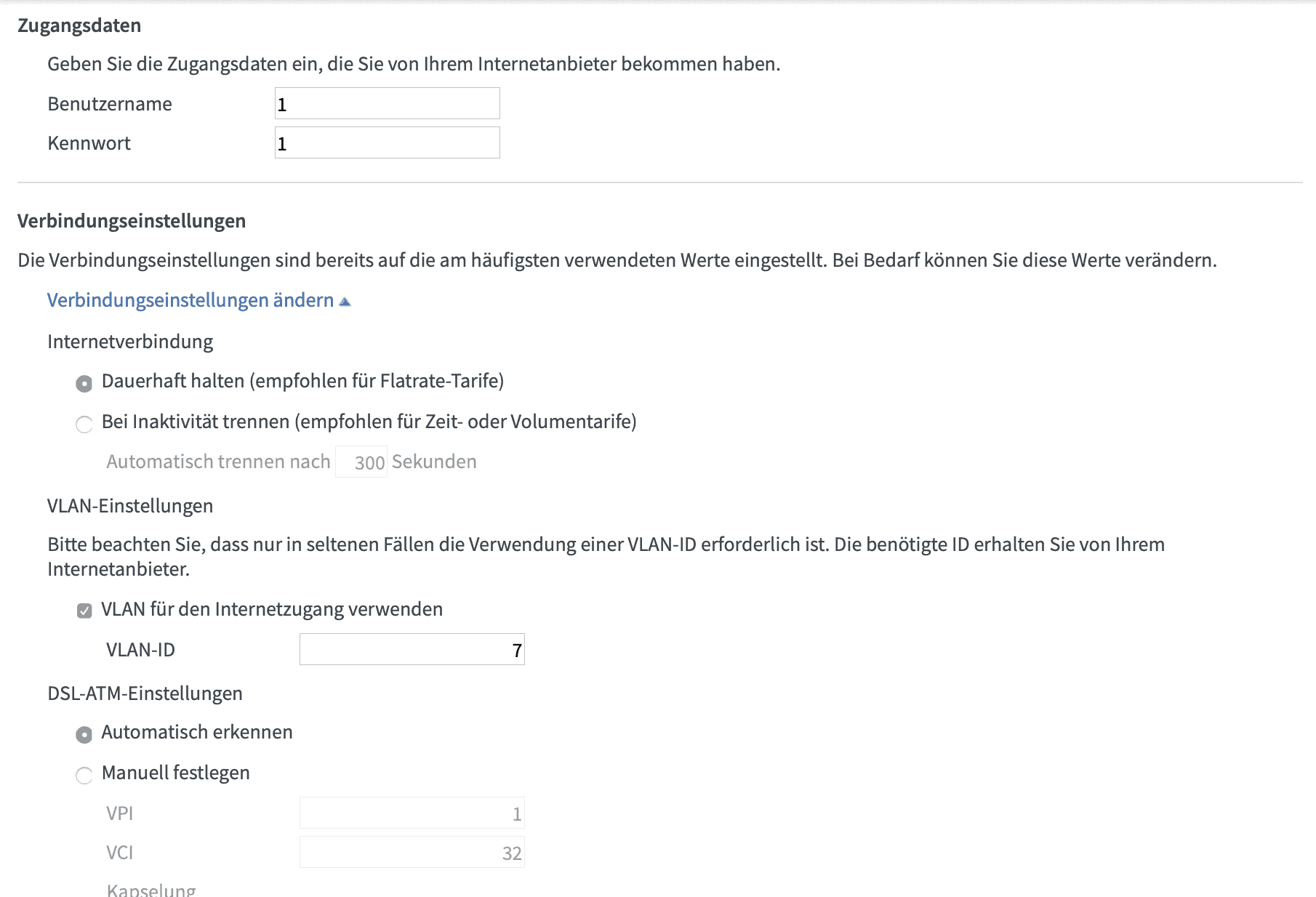Select the Dauerhaft halten radio button
The height and width of the screenshot is (897, 1316).
(x=84, y=383)
